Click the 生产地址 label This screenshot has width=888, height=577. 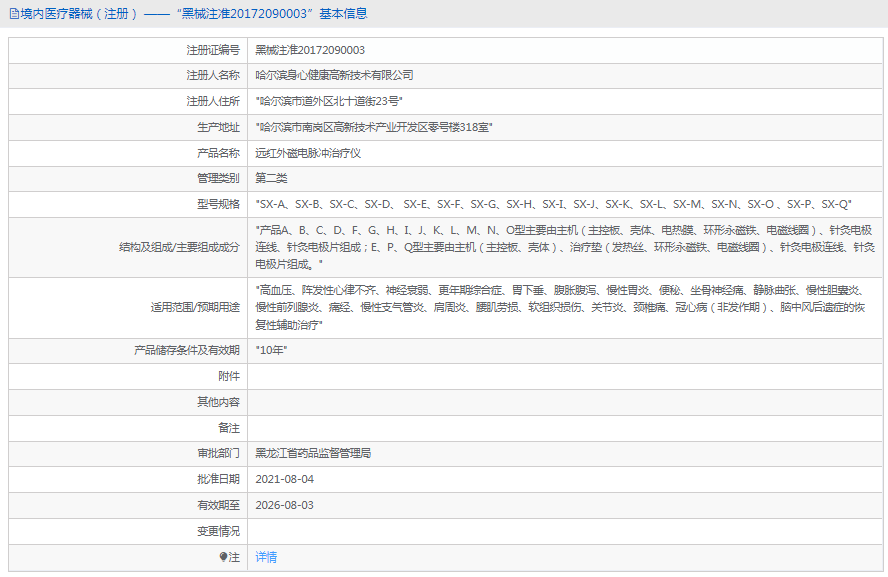pos(218,127)
